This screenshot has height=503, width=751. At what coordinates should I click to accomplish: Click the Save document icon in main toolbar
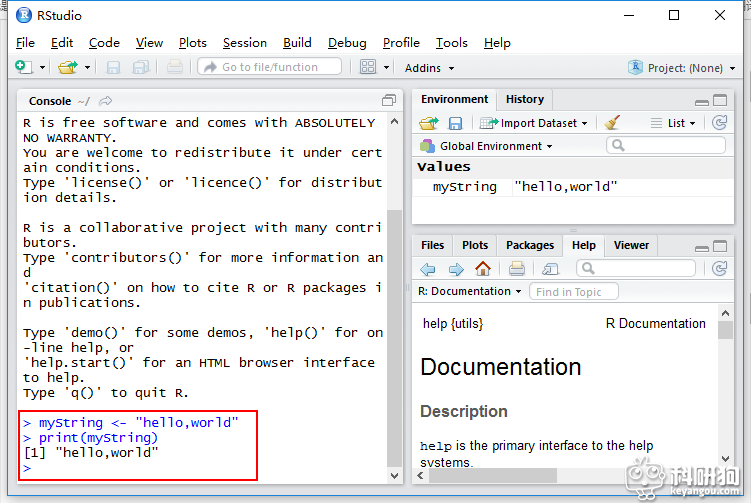(x=113, y=67)
